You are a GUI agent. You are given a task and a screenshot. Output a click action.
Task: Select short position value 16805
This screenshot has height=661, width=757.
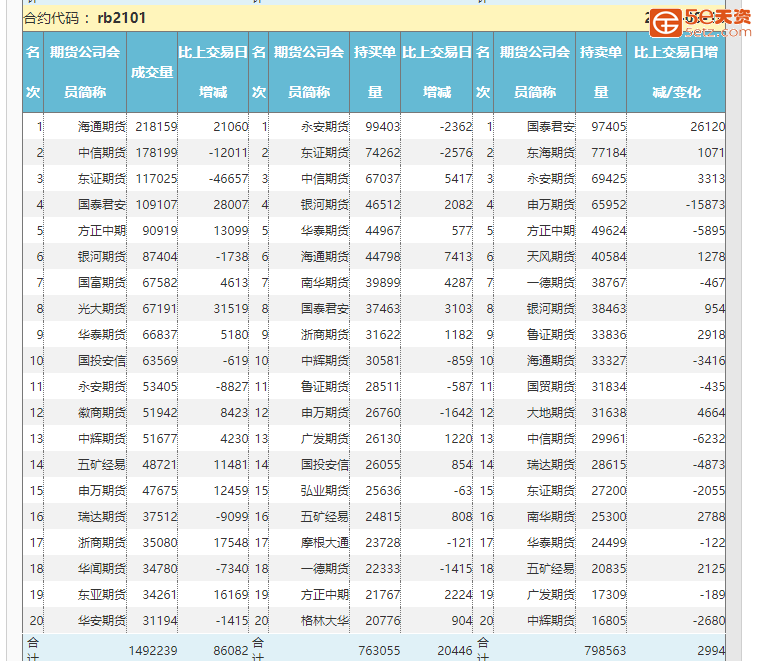pos(609,621)
